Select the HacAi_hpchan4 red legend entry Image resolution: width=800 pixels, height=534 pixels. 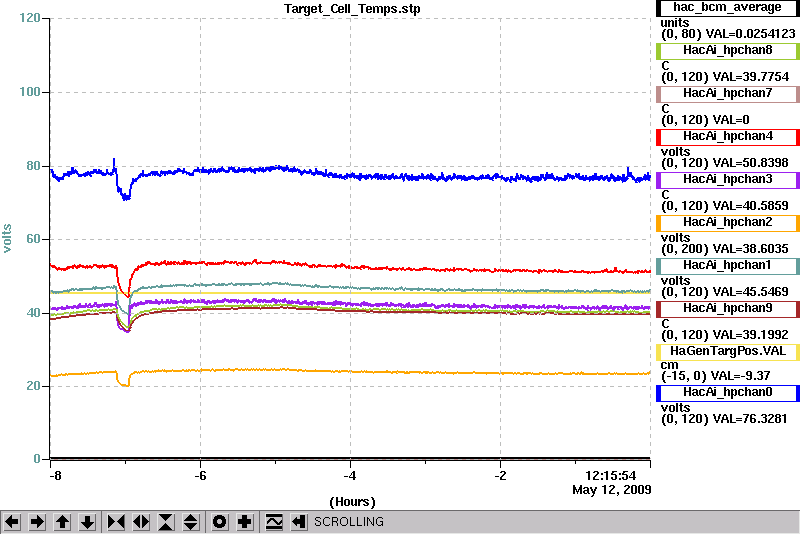coord(727,137)
